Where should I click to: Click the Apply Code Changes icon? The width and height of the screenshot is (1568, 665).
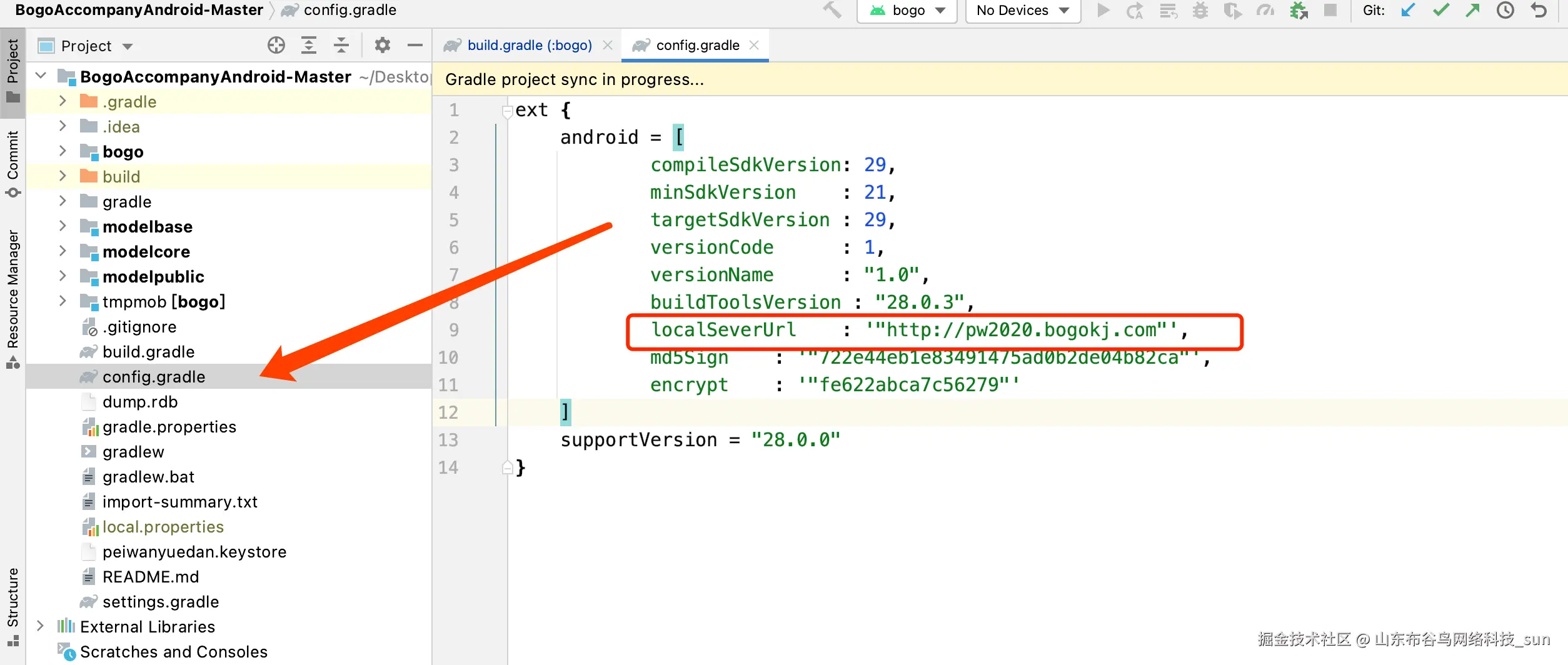[x=1168, y=11]
